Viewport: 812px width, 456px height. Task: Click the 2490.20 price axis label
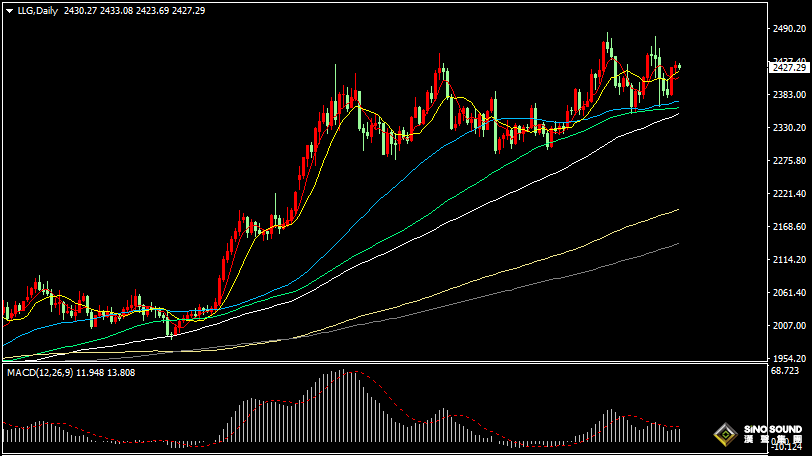(x=789, y=29)
